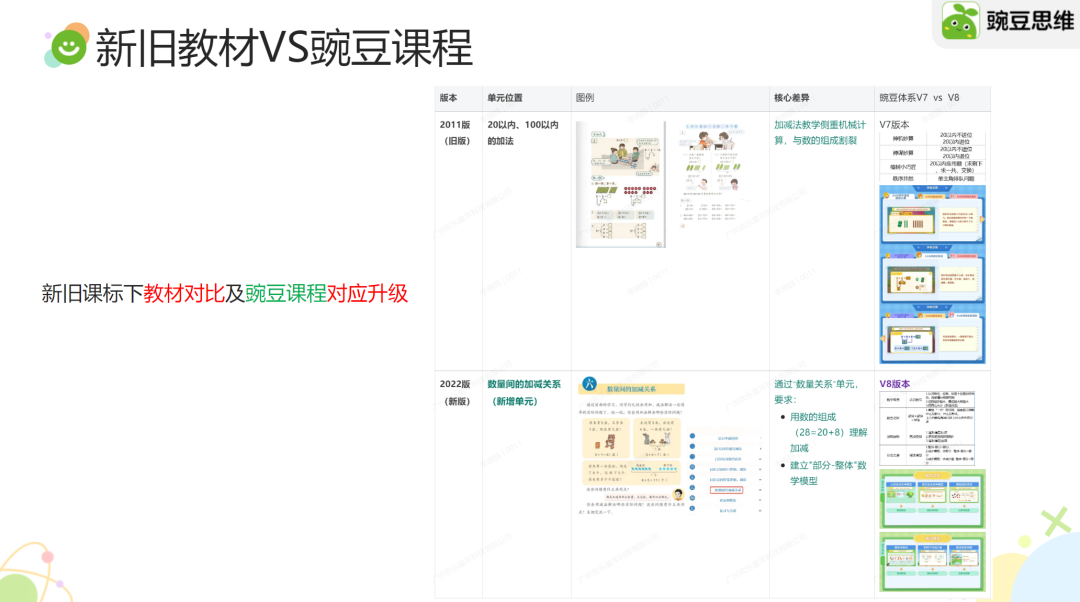Click the green smiley logo beside the title
The image size is (1080, 602).
click(67, 45)
